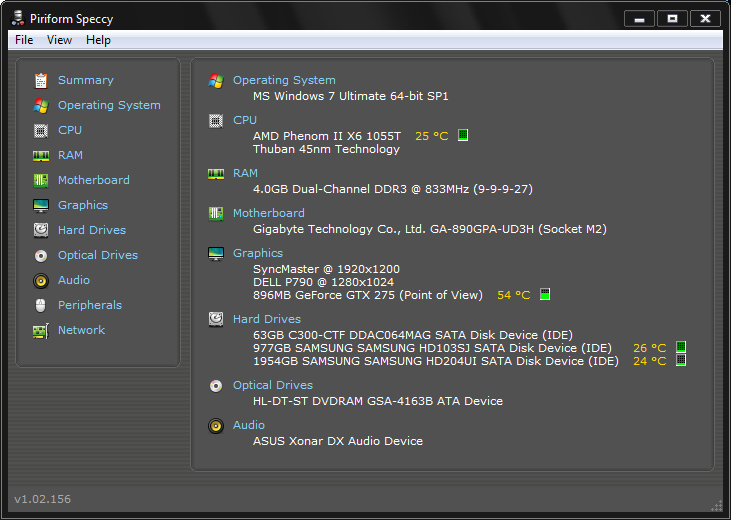The image size is (731, 520).
Task: Select Graphics section in the sidebar
Action: pyautogui.click(x=83, y=205)
